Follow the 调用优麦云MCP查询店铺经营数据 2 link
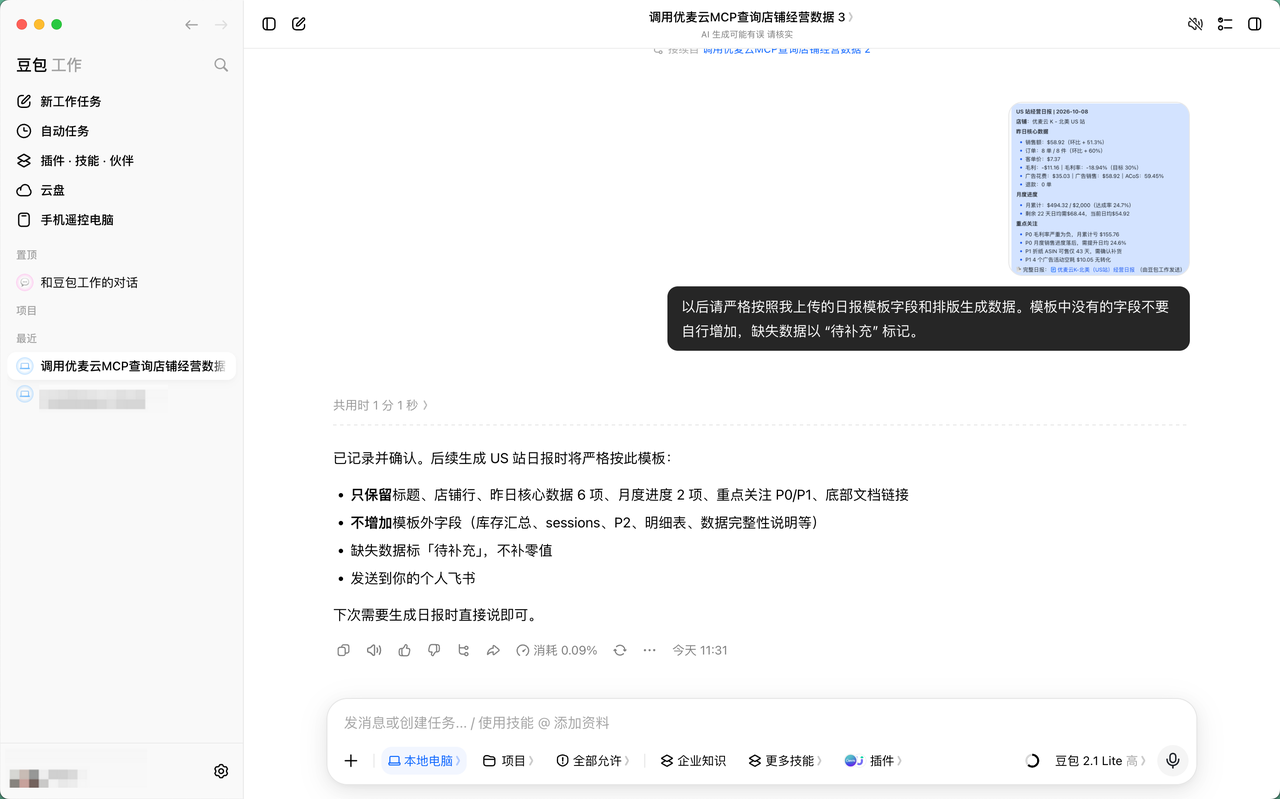1280x799 pixels. [x=786, y=50]
